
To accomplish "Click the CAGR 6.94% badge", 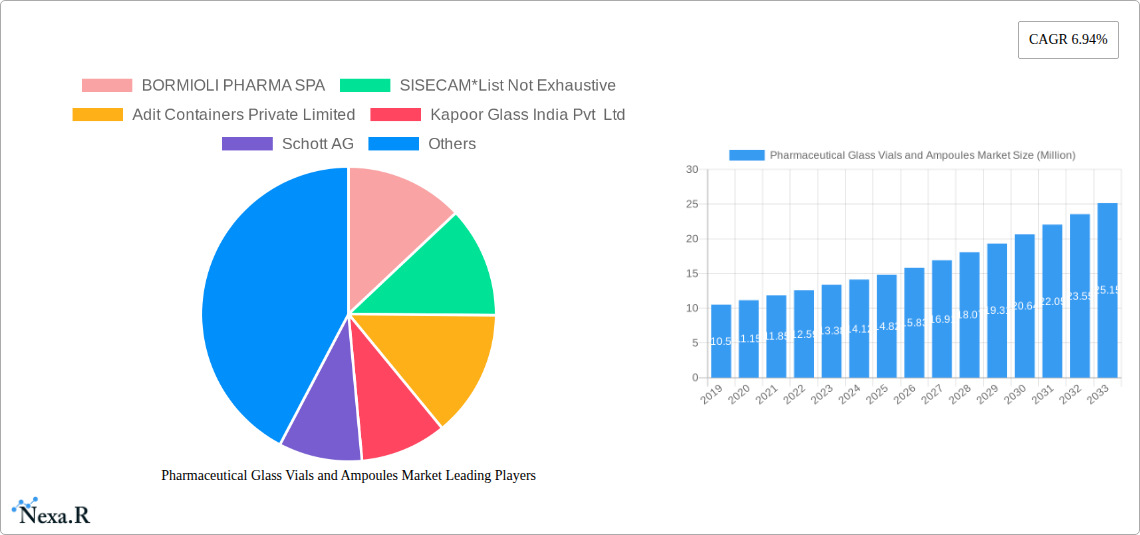I will [1068, 40].
